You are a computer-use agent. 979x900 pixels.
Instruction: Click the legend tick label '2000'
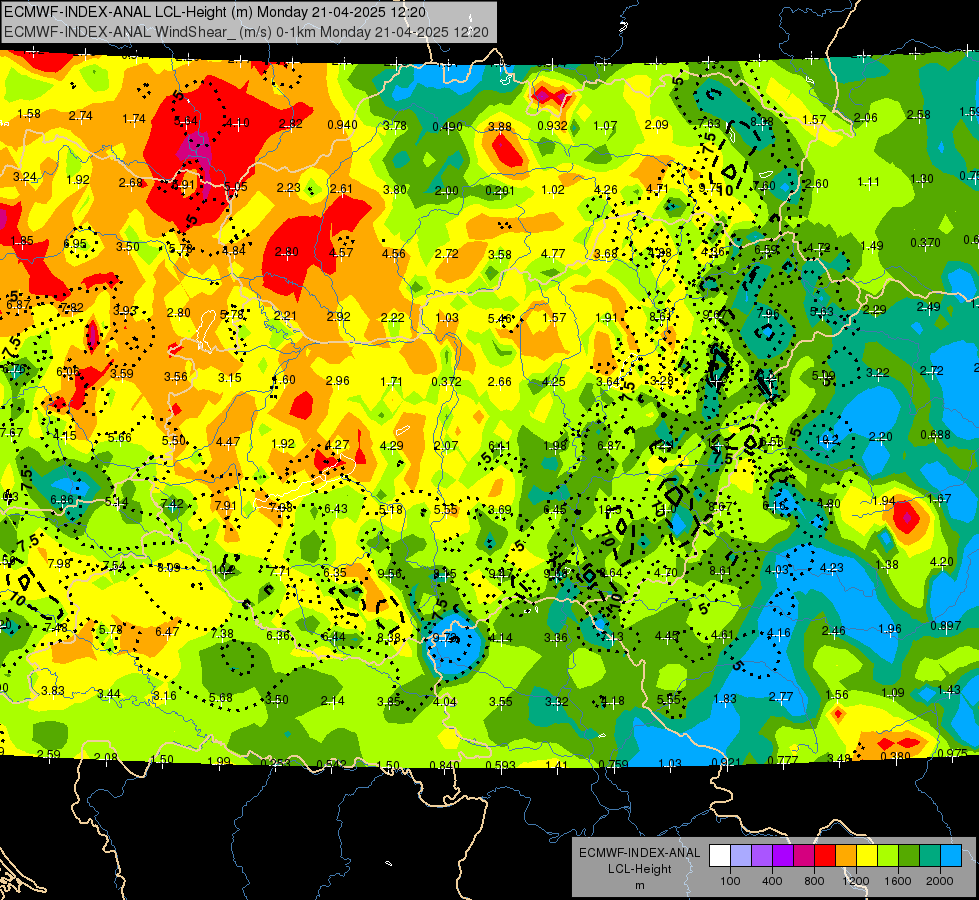click(x=940, y=881)
